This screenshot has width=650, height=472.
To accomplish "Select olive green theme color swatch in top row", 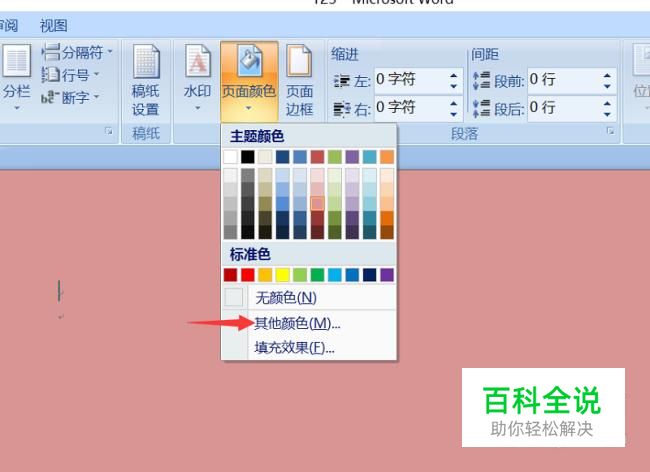I will point(335,157).
